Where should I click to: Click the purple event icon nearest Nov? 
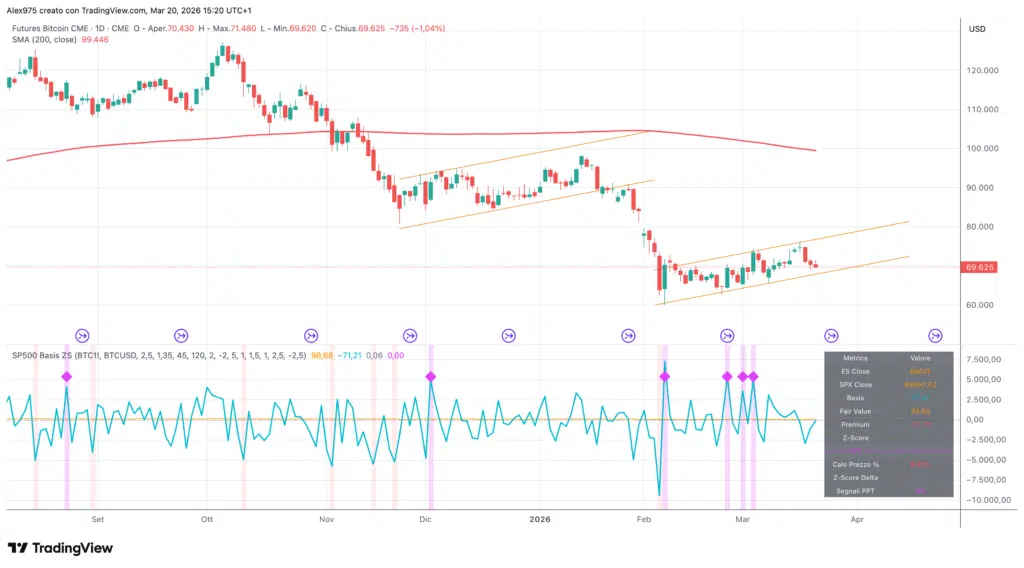(x=311, y=336)
